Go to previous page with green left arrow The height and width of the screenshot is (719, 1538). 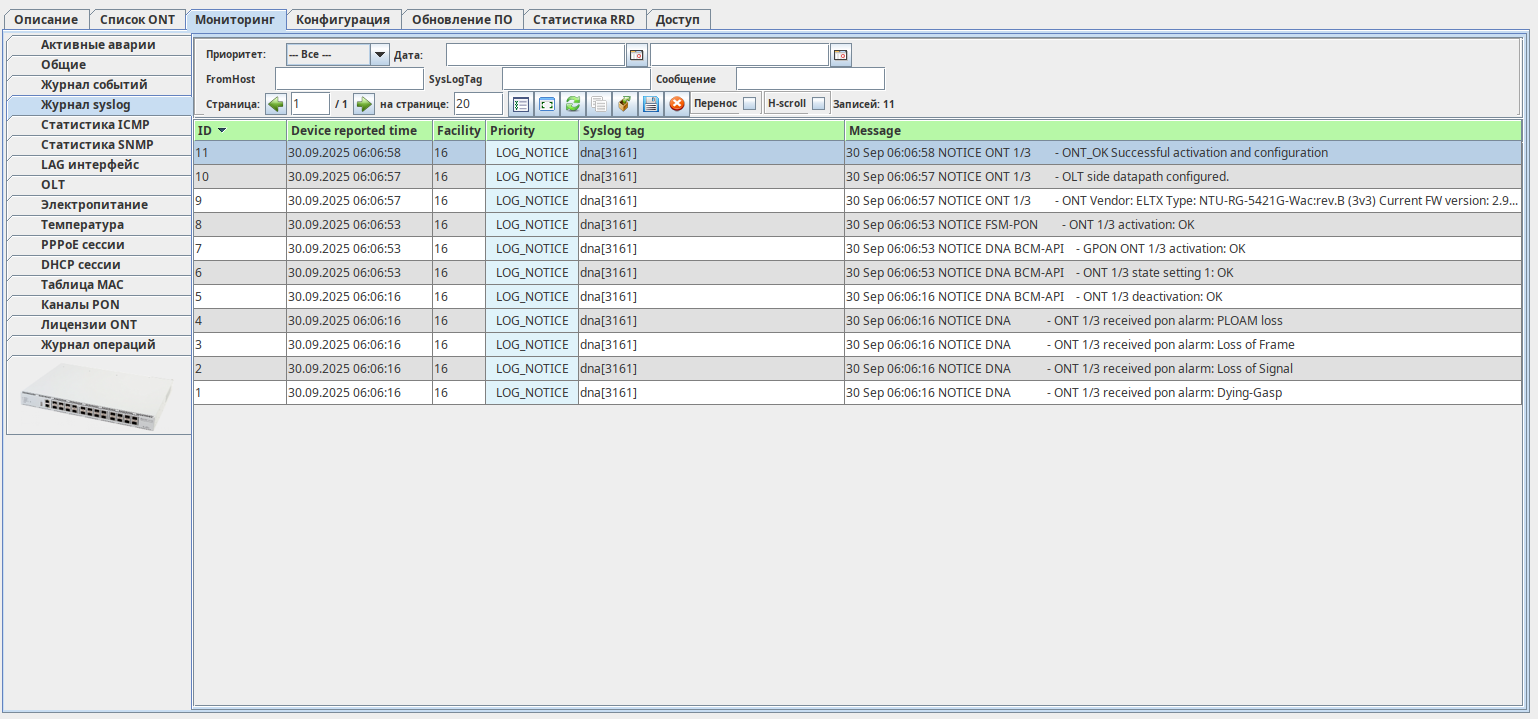coord(276,104)
